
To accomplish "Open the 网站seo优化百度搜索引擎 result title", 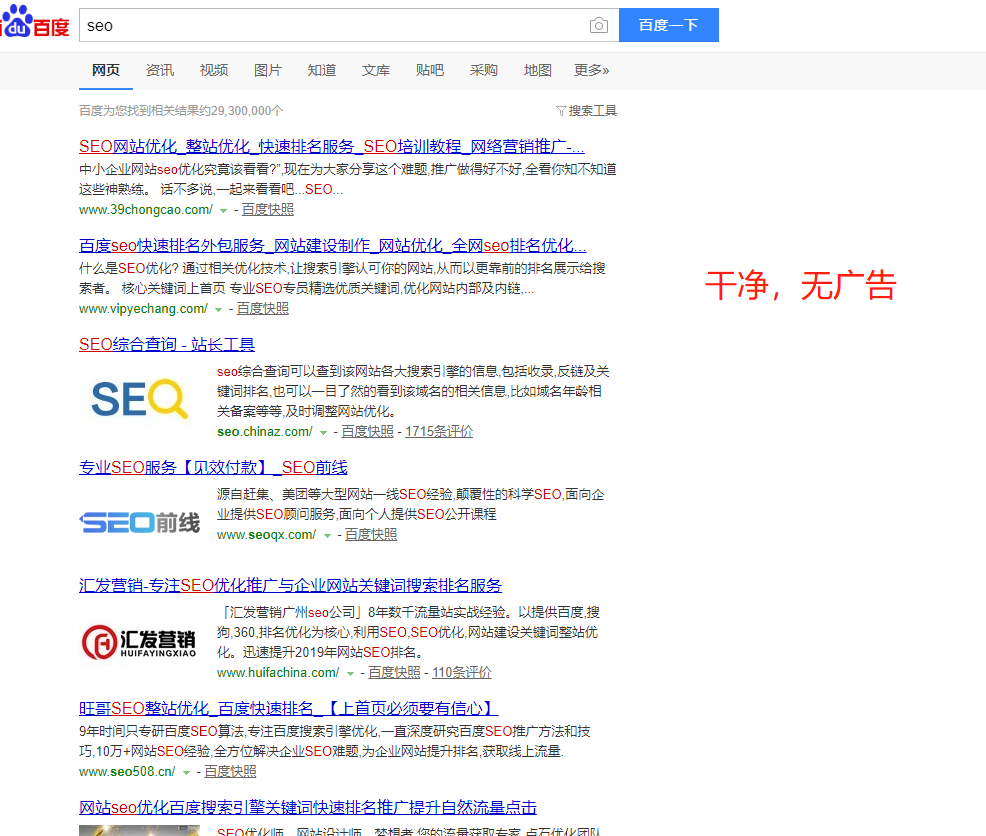I will [x=308, y=807].
